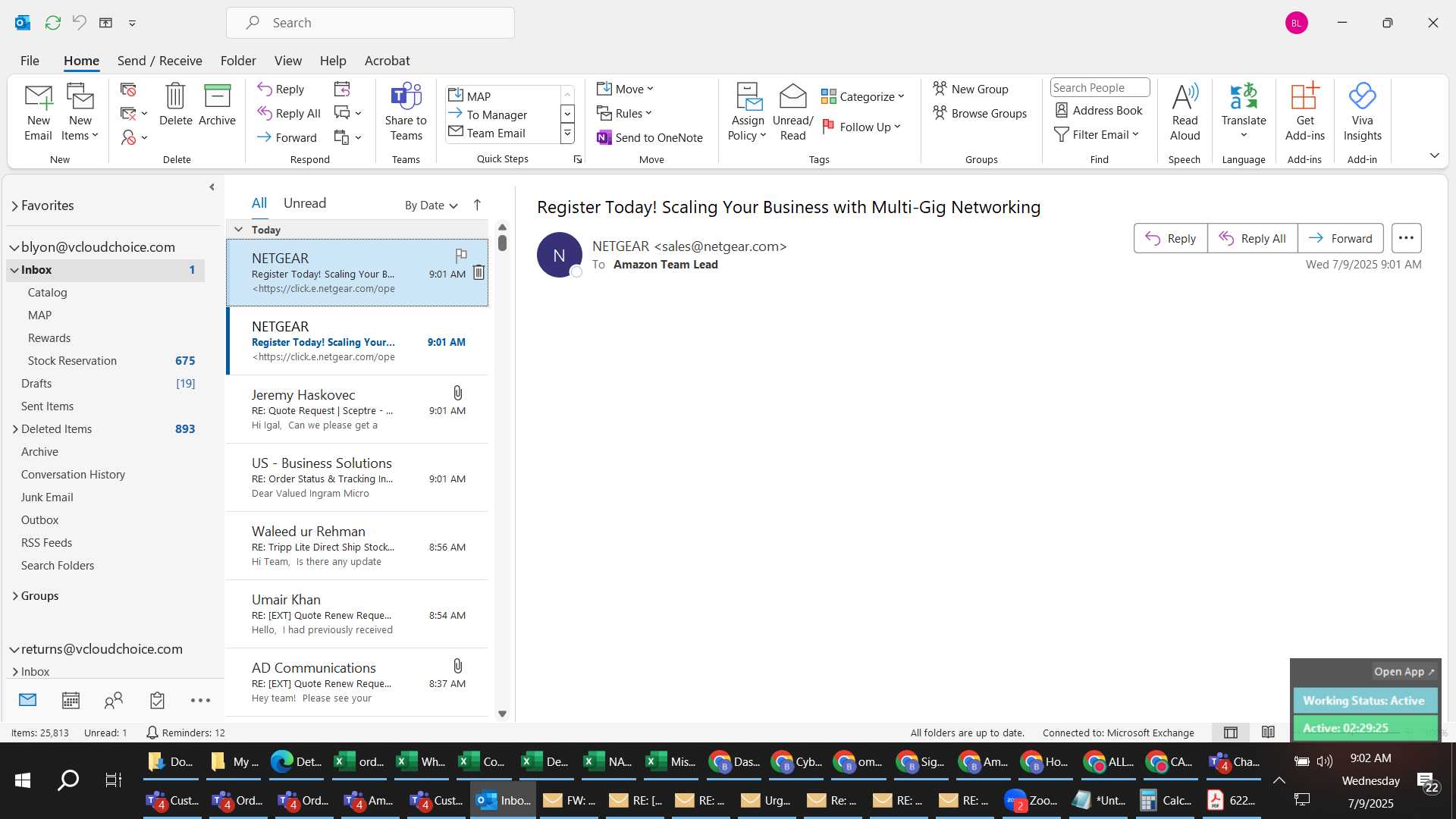Open Calculator from taskbar

click(1165, 800)
